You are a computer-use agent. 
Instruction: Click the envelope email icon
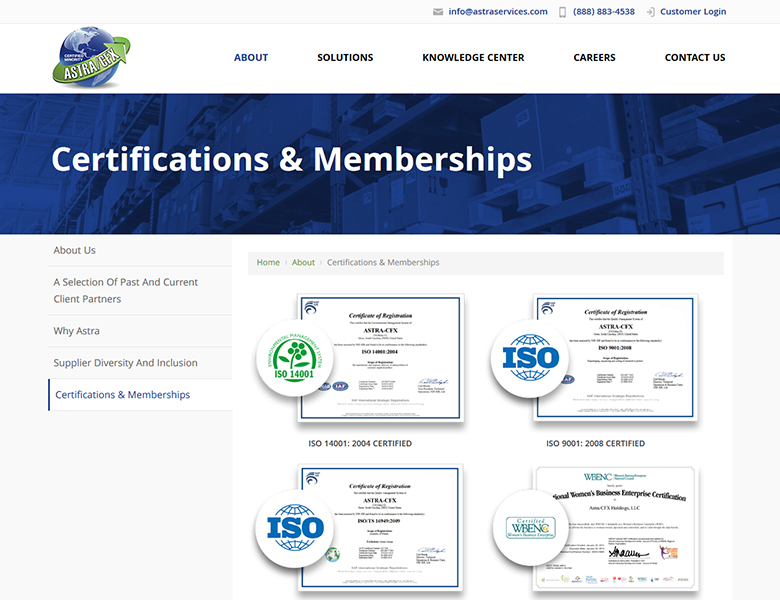pyautogui.click(x=438, y=12)
